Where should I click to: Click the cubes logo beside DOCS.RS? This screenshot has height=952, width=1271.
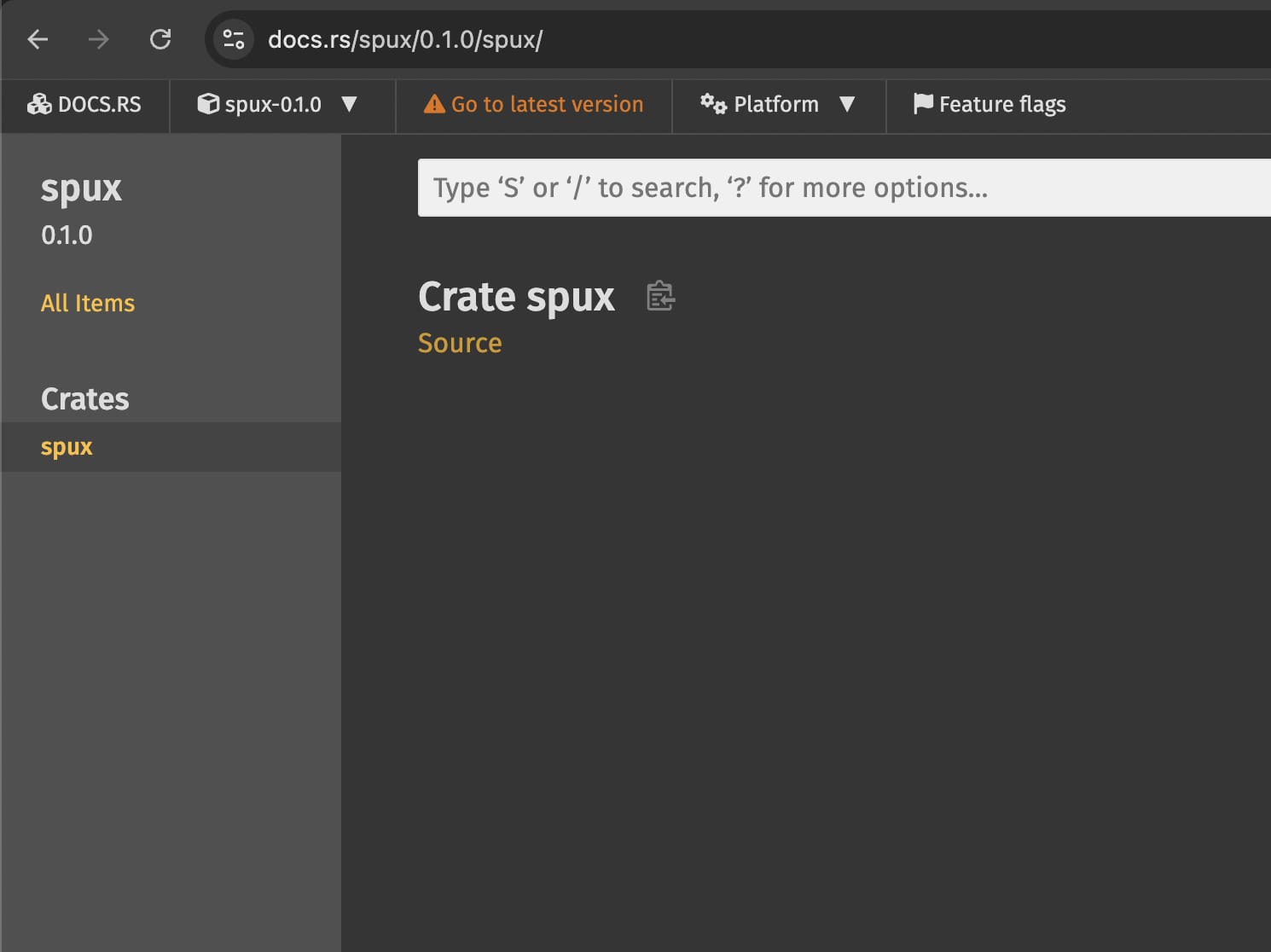(x=39, y=104)
